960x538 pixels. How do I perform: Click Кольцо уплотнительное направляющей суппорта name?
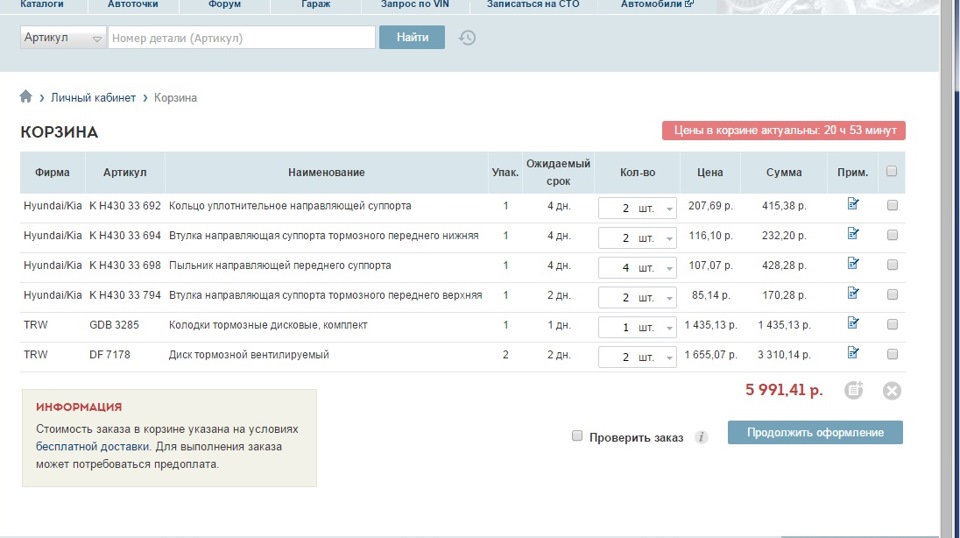[x=290, y=206]
